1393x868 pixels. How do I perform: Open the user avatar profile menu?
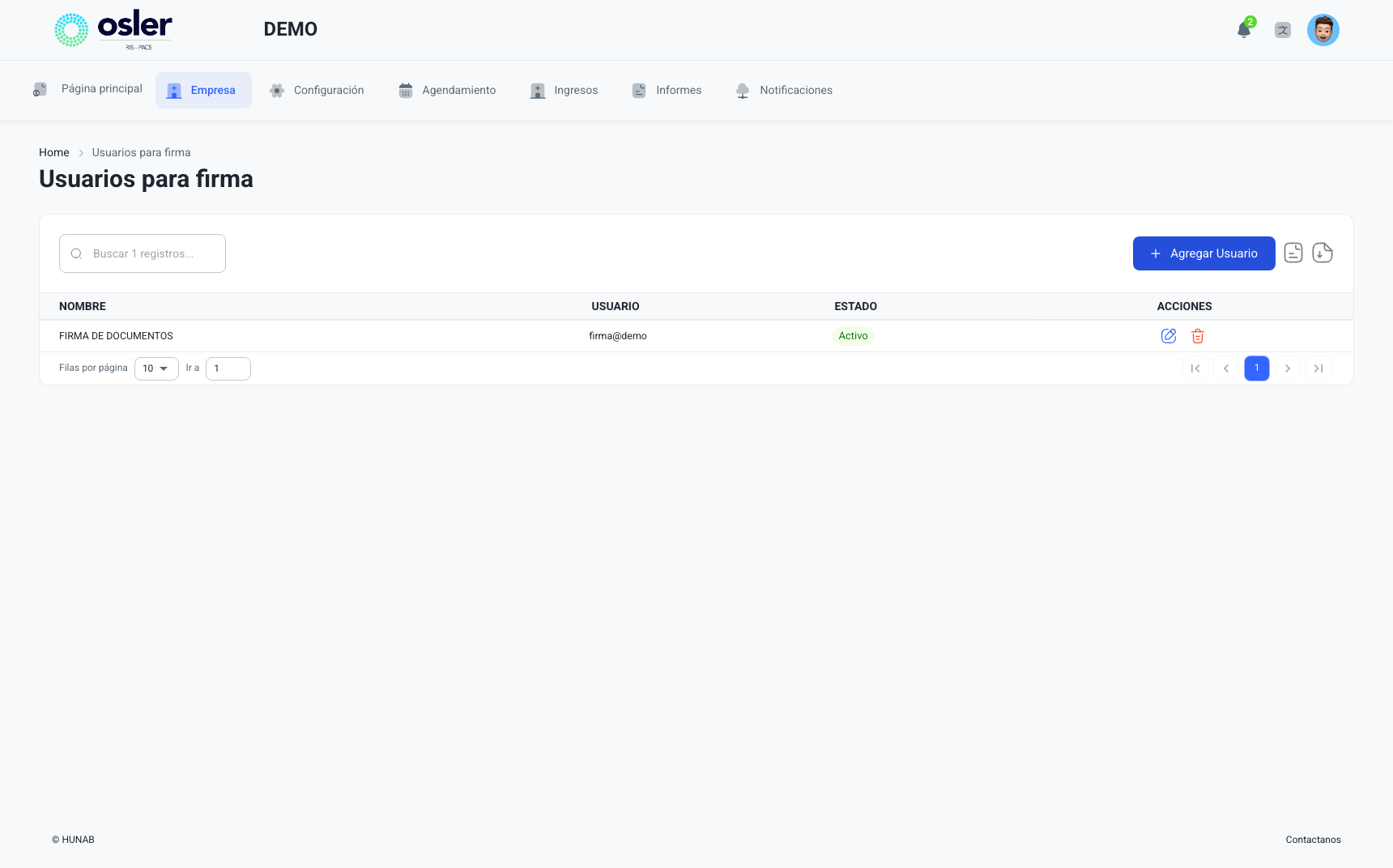point(1323,30)
